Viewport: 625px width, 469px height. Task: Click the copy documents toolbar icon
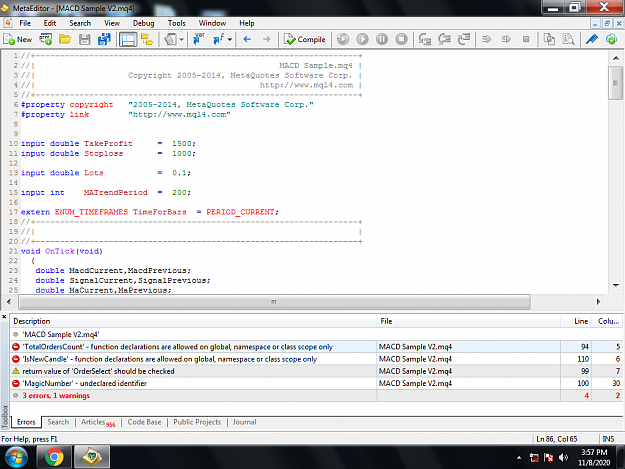point(549,39)
